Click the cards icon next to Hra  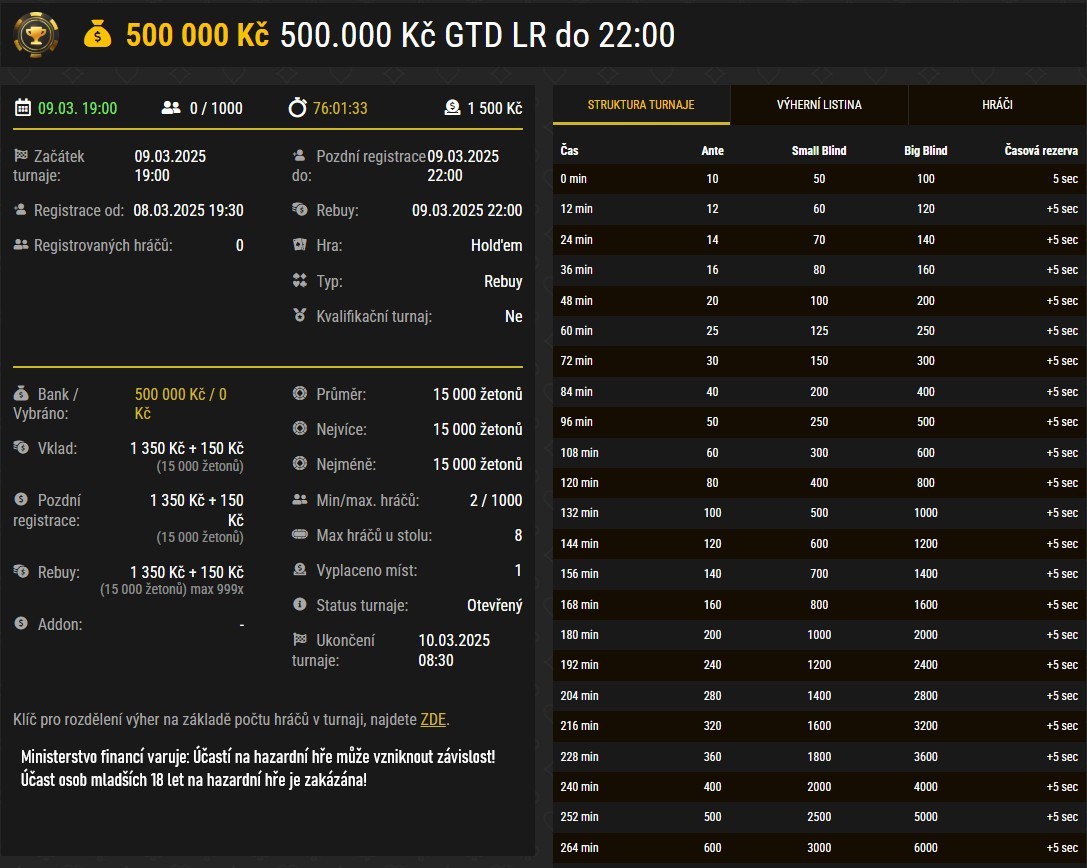pos(299,244)
